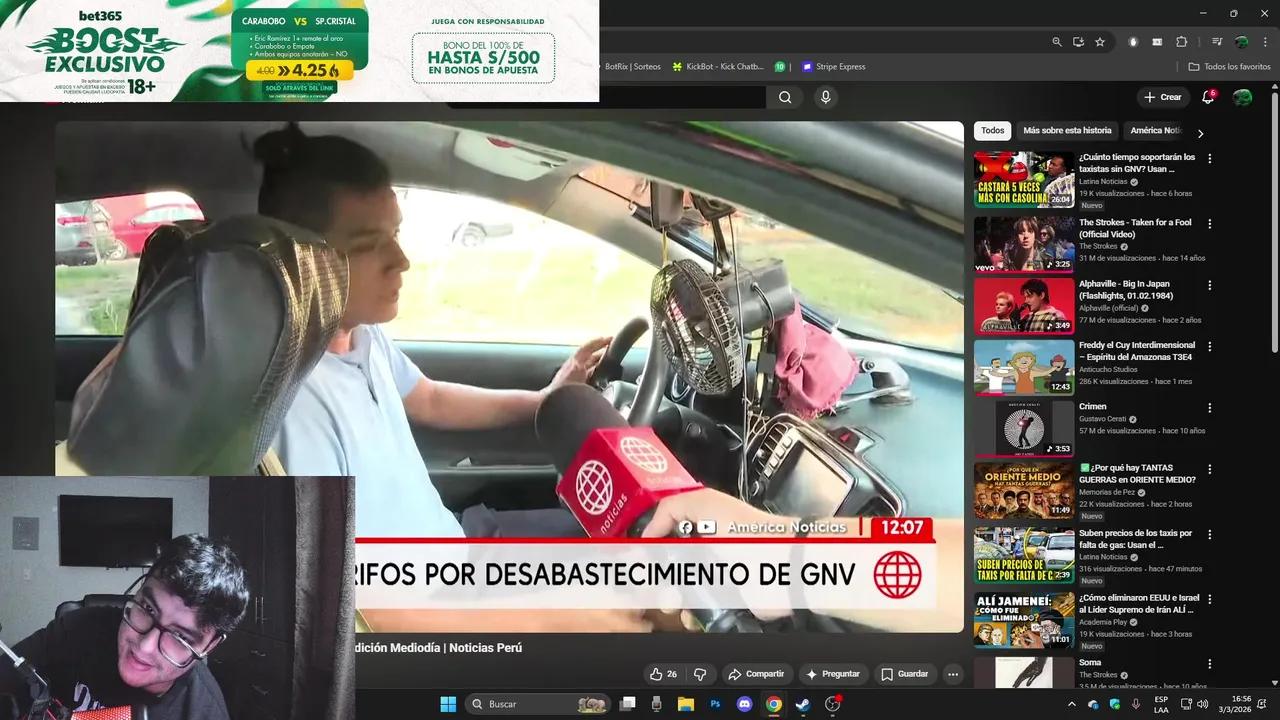Open Suben precios de los taxis title
This screenshot has width=1280, height=720.
[1136, 539]
